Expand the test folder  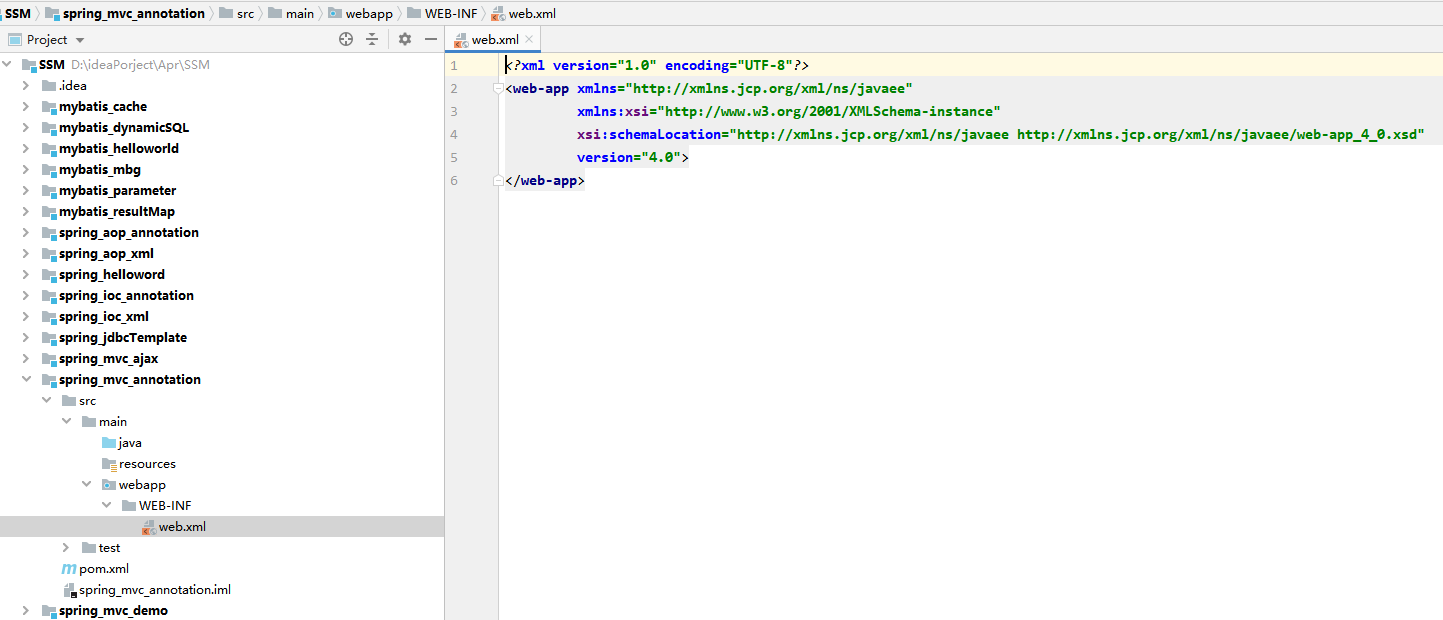66,547
